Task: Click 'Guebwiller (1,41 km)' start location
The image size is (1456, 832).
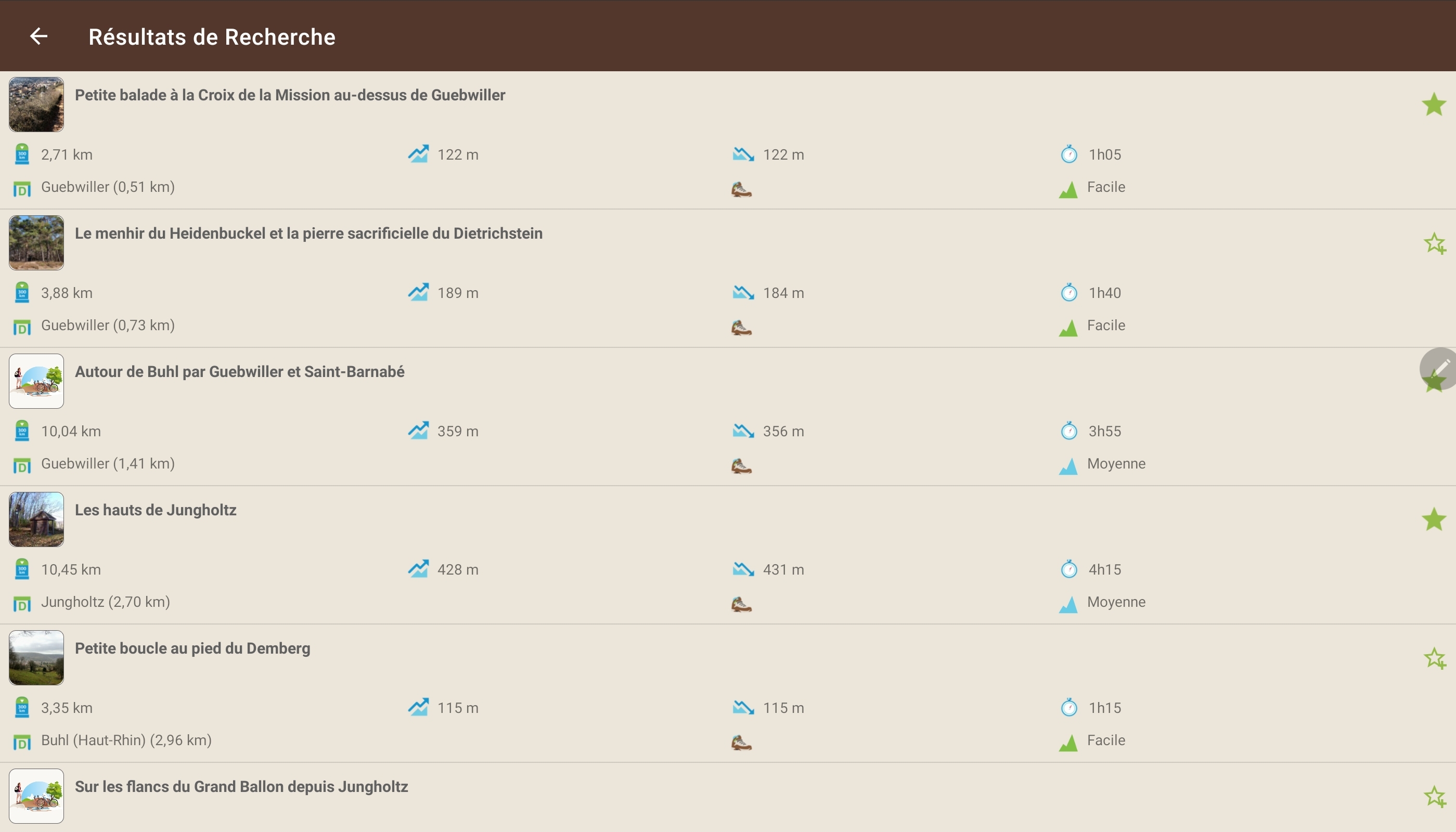Action: (108, 463)
